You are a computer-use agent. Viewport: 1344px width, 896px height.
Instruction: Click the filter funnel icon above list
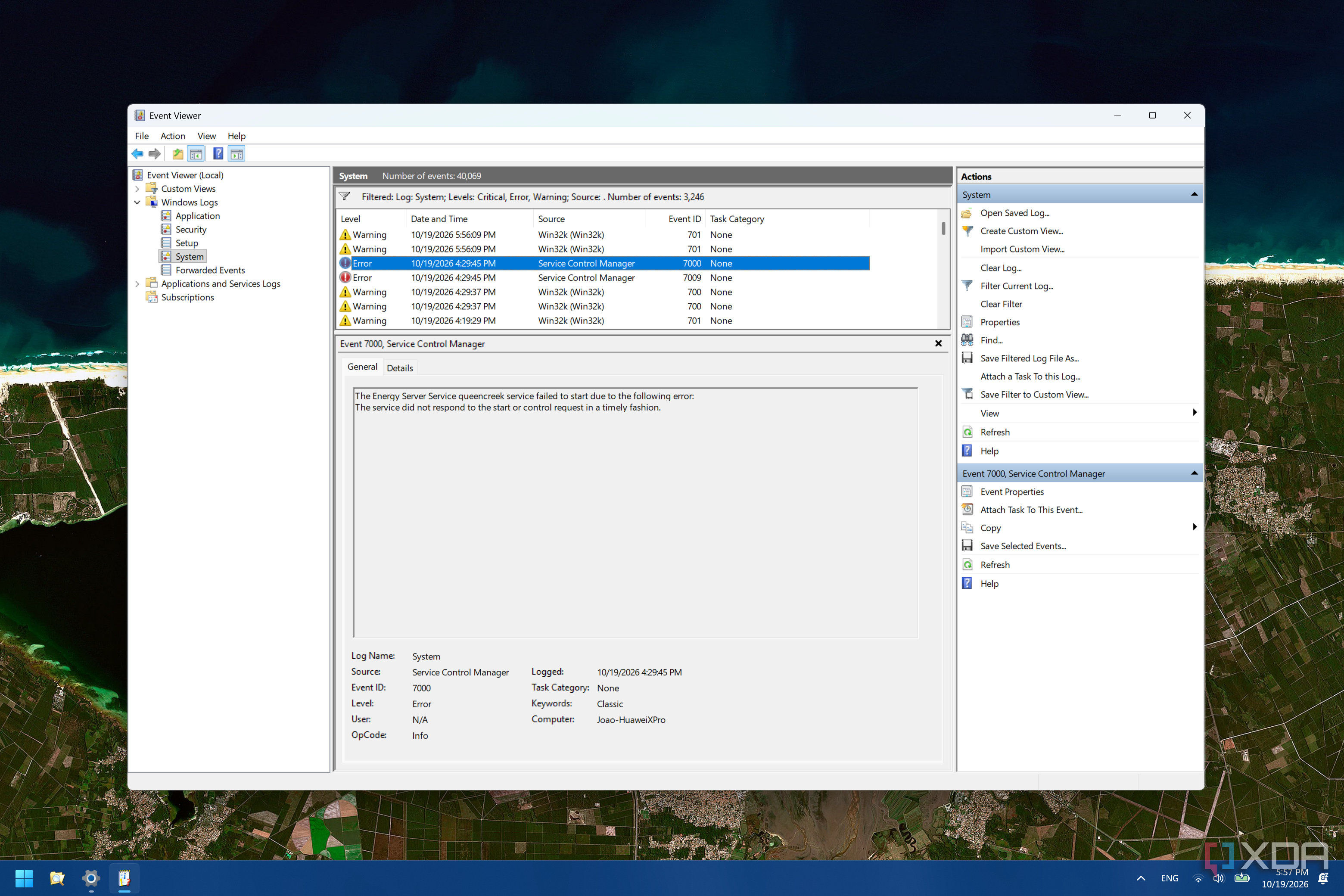[345, 196]
